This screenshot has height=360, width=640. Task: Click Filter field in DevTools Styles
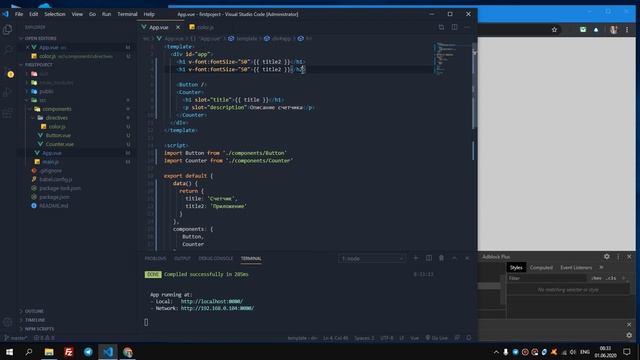click(x=546, y=278)
